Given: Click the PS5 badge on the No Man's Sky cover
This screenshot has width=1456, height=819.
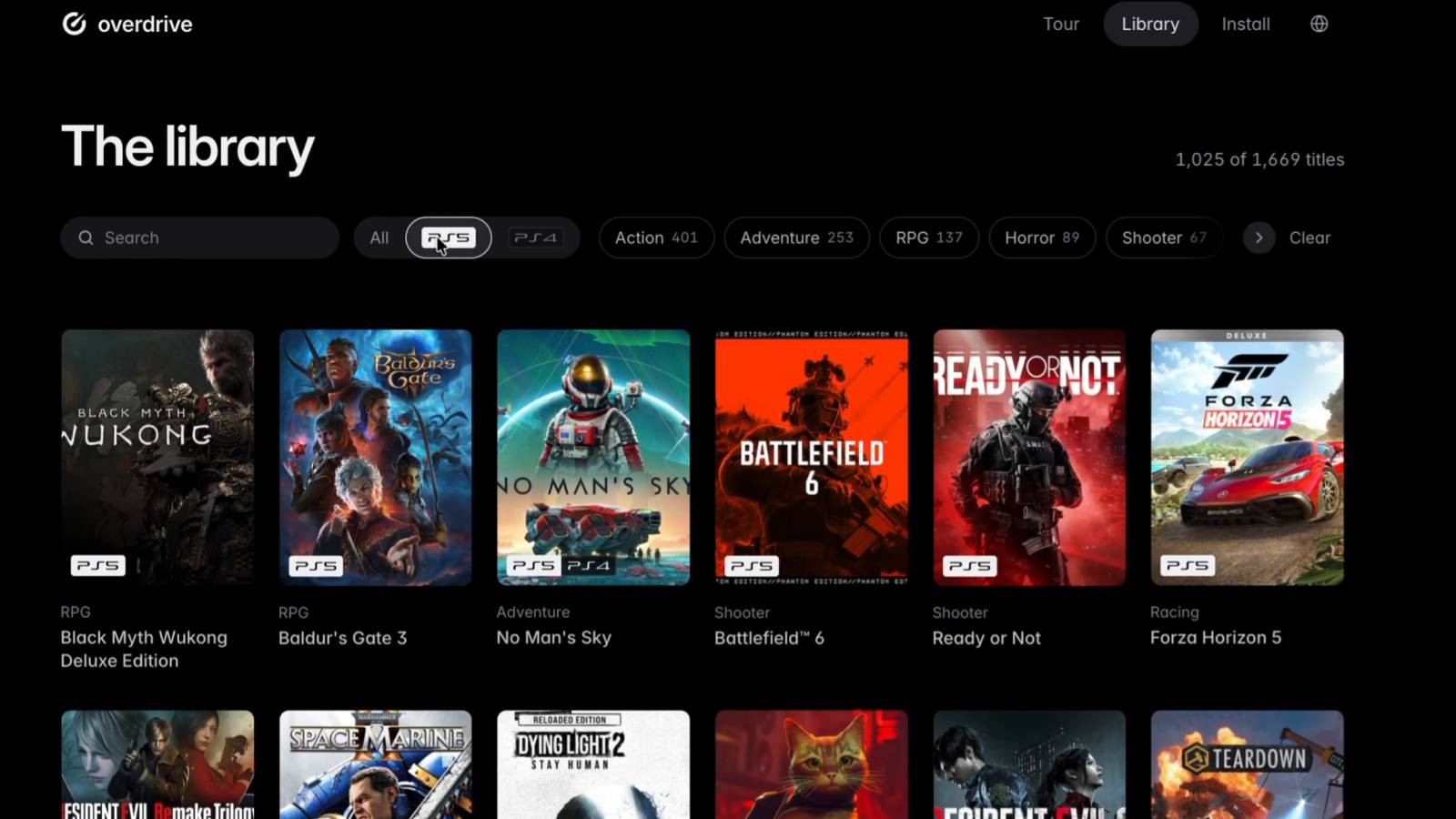Looking at the screenshot, I should point(533,565).
